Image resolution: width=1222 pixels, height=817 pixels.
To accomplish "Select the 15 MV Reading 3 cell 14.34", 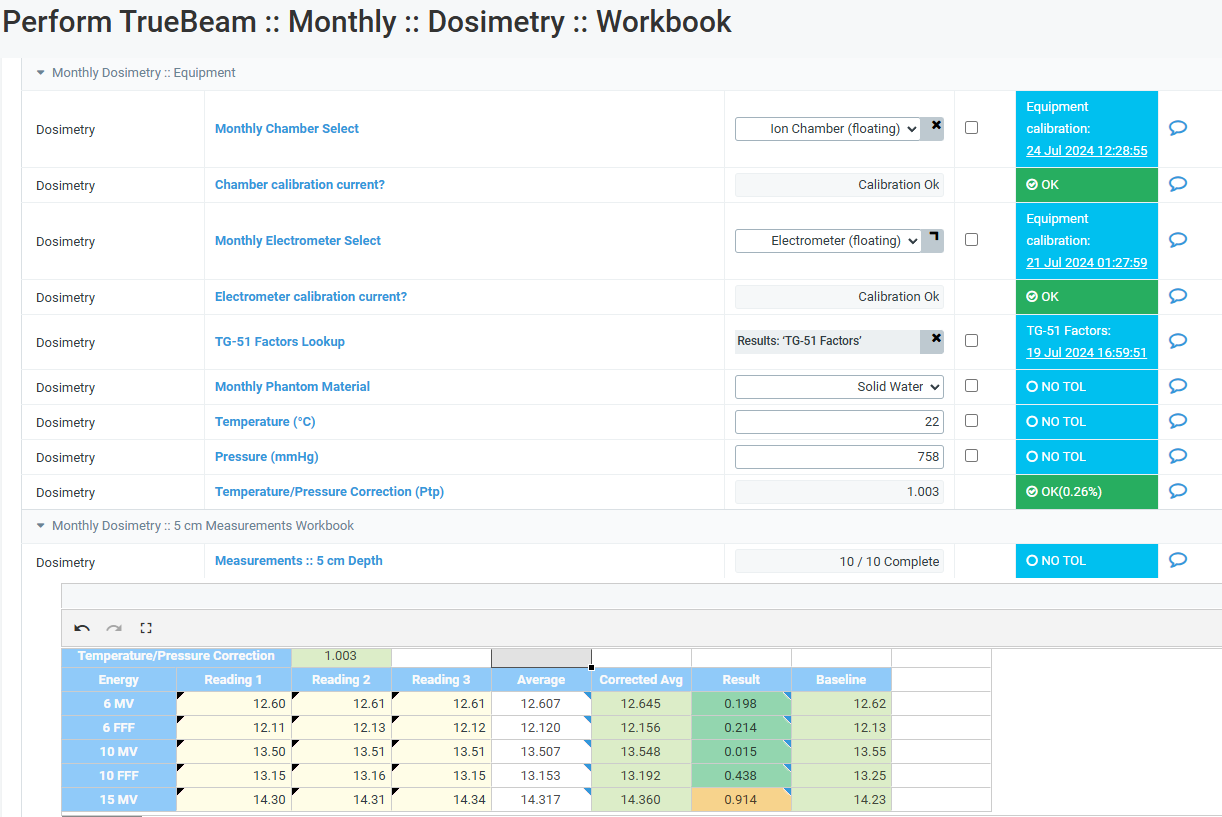I will click(x=441, y=799).
